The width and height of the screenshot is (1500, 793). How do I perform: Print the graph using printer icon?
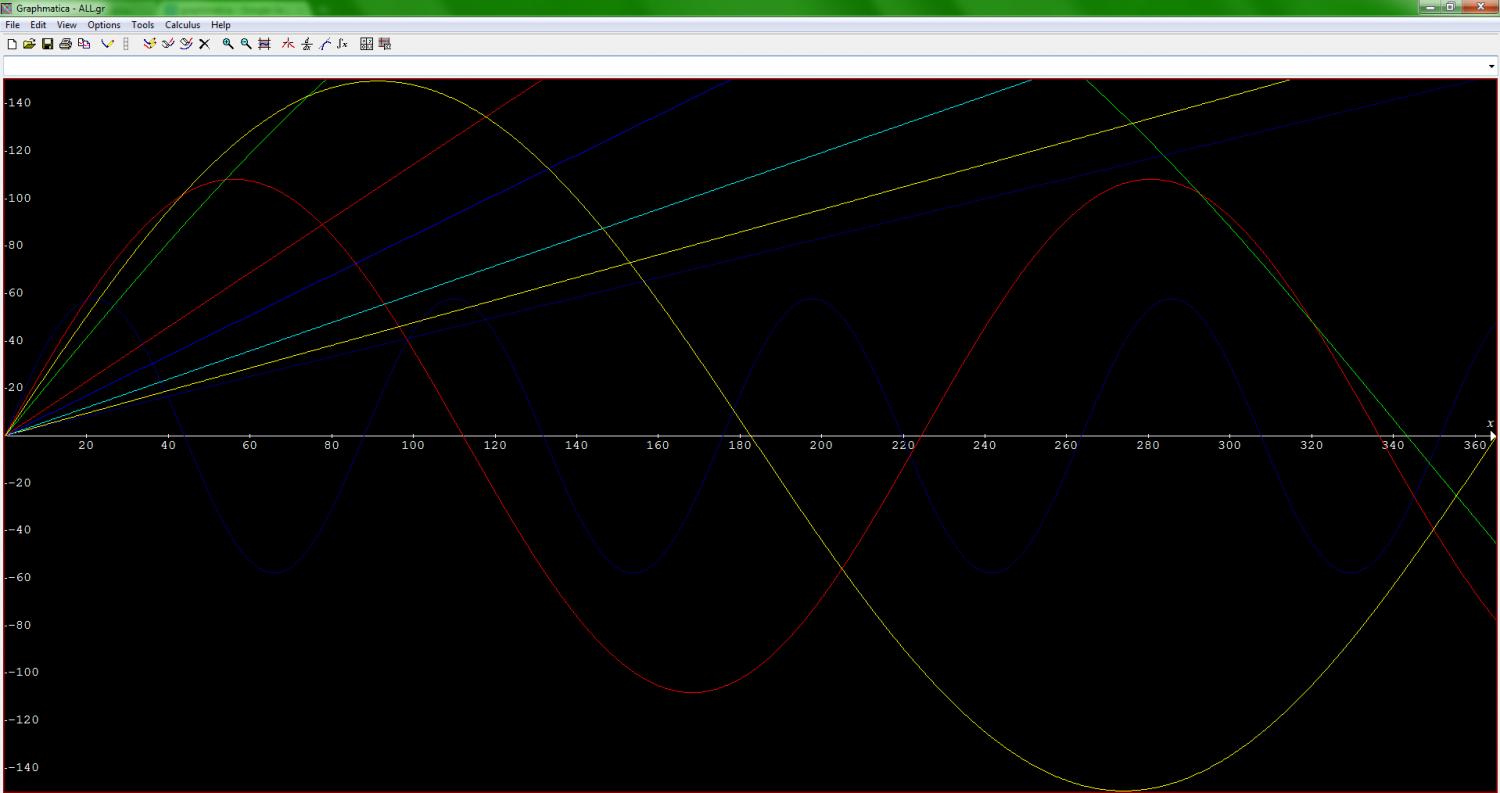click(x=65, y=44)
